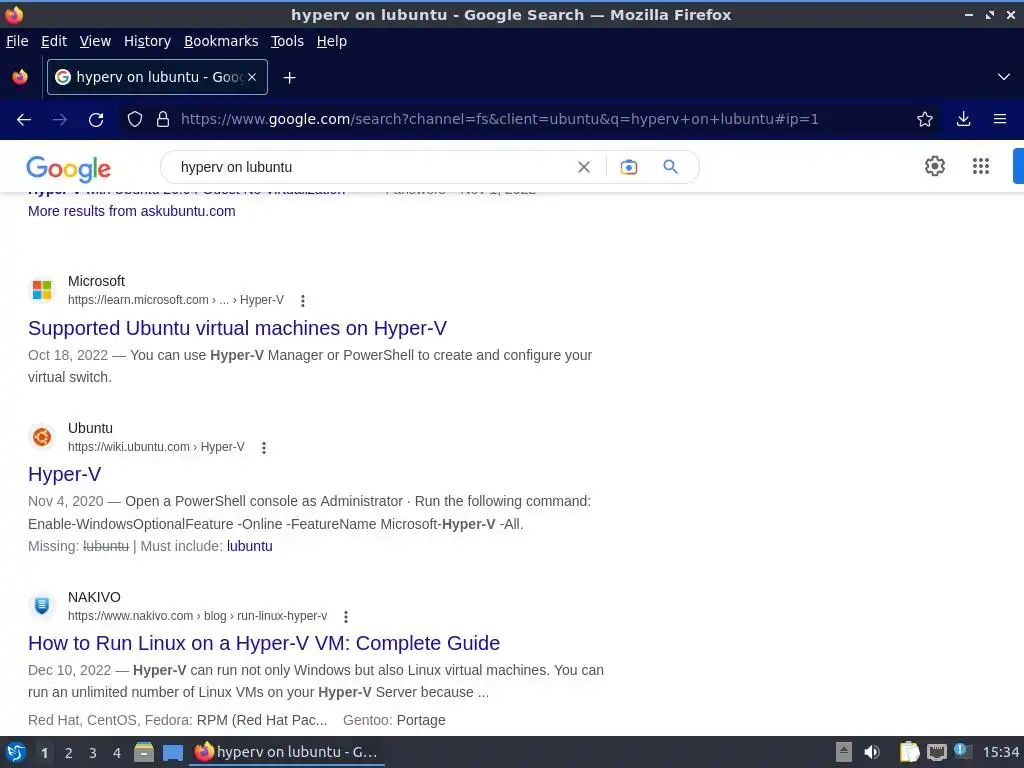
Task: Open the clipboard manager tray icon
Action: coord(909,752)
